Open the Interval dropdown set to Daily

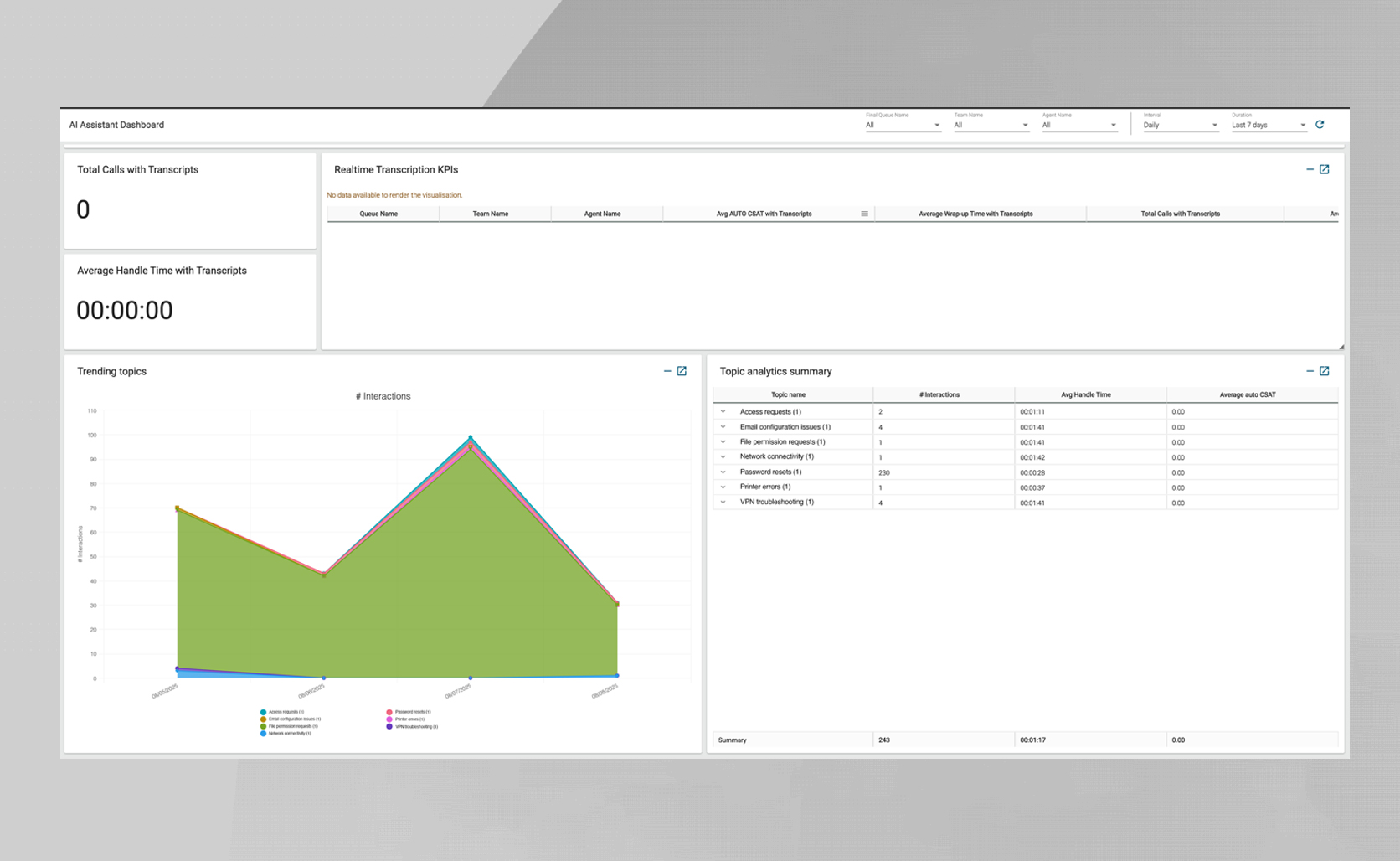[1180, 126]
